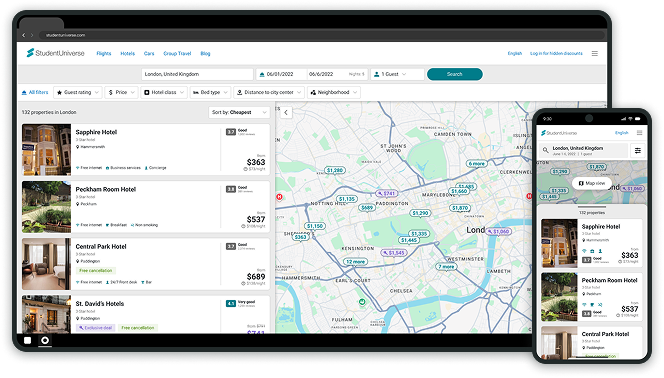664x378 pixels.
Task: Click the Central Park Hotel title on phone
Action: (605, 334)
